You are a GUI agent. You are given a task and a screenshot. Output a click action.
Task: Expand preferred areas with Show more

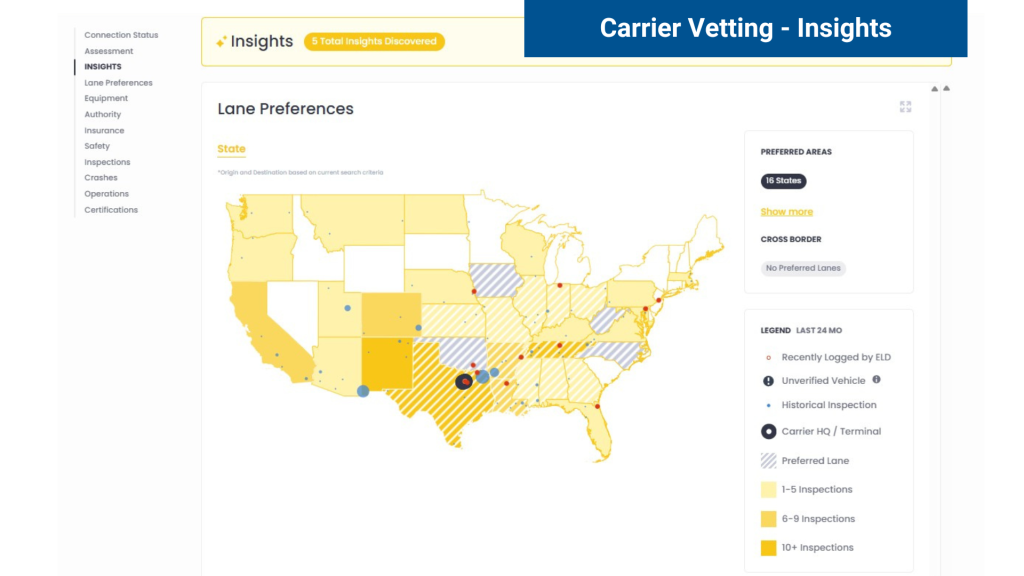(786, 212)
